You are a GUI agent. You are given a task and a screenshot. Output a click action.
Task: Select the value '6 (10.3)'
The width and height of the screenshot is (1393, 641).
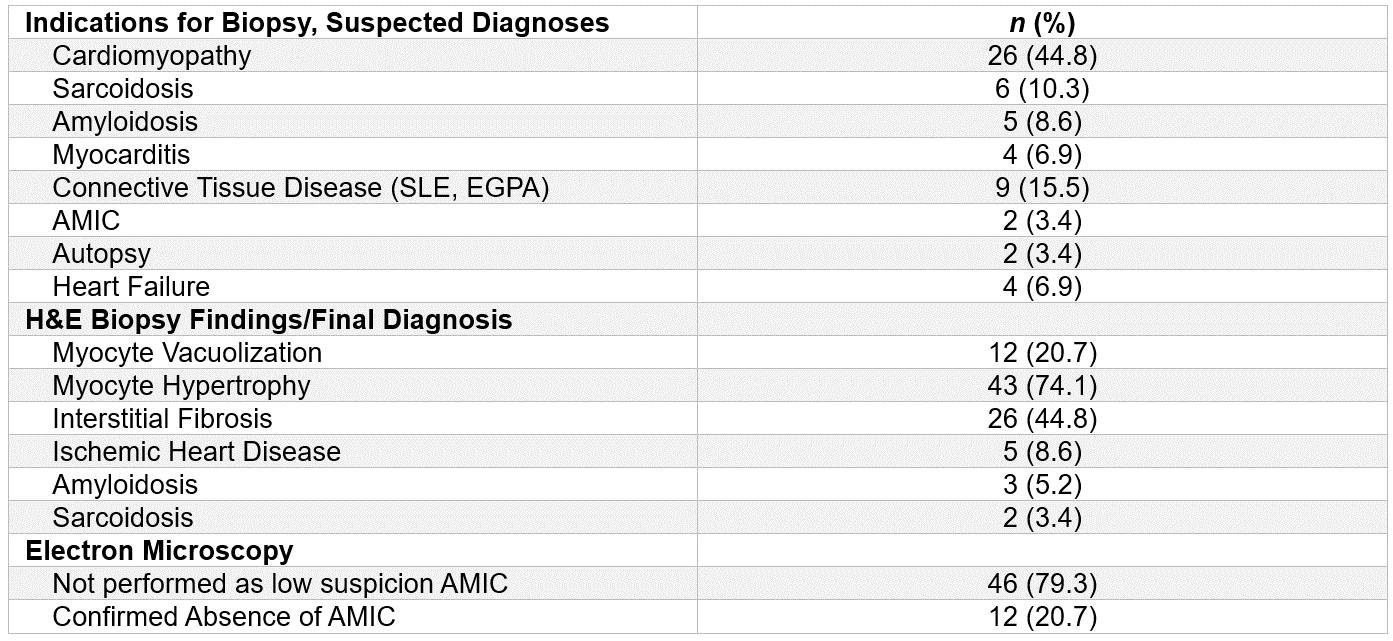pos(1042,89)
